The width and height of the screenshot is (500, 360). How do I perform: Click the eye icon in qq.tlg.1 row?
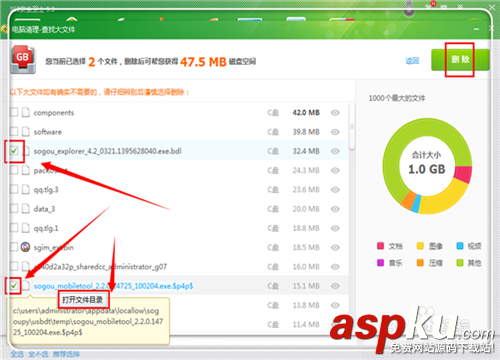(x=335, y=228)
